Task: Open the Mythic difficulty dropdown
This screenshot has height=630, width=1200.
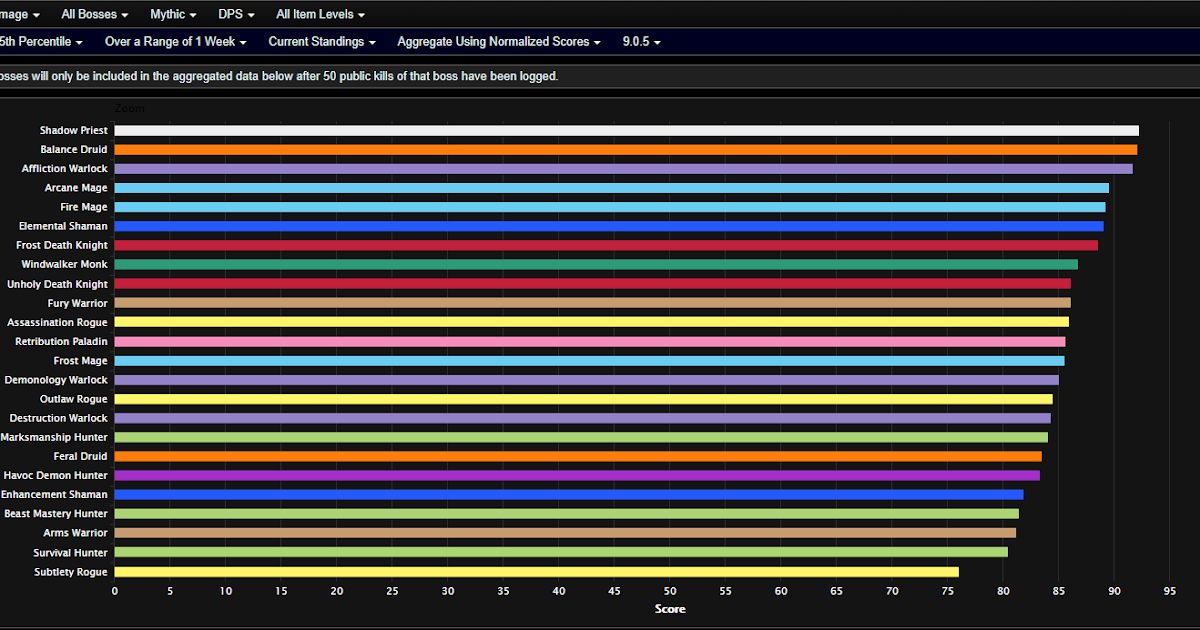Action: pyautogui.click(x=173, y=15)
